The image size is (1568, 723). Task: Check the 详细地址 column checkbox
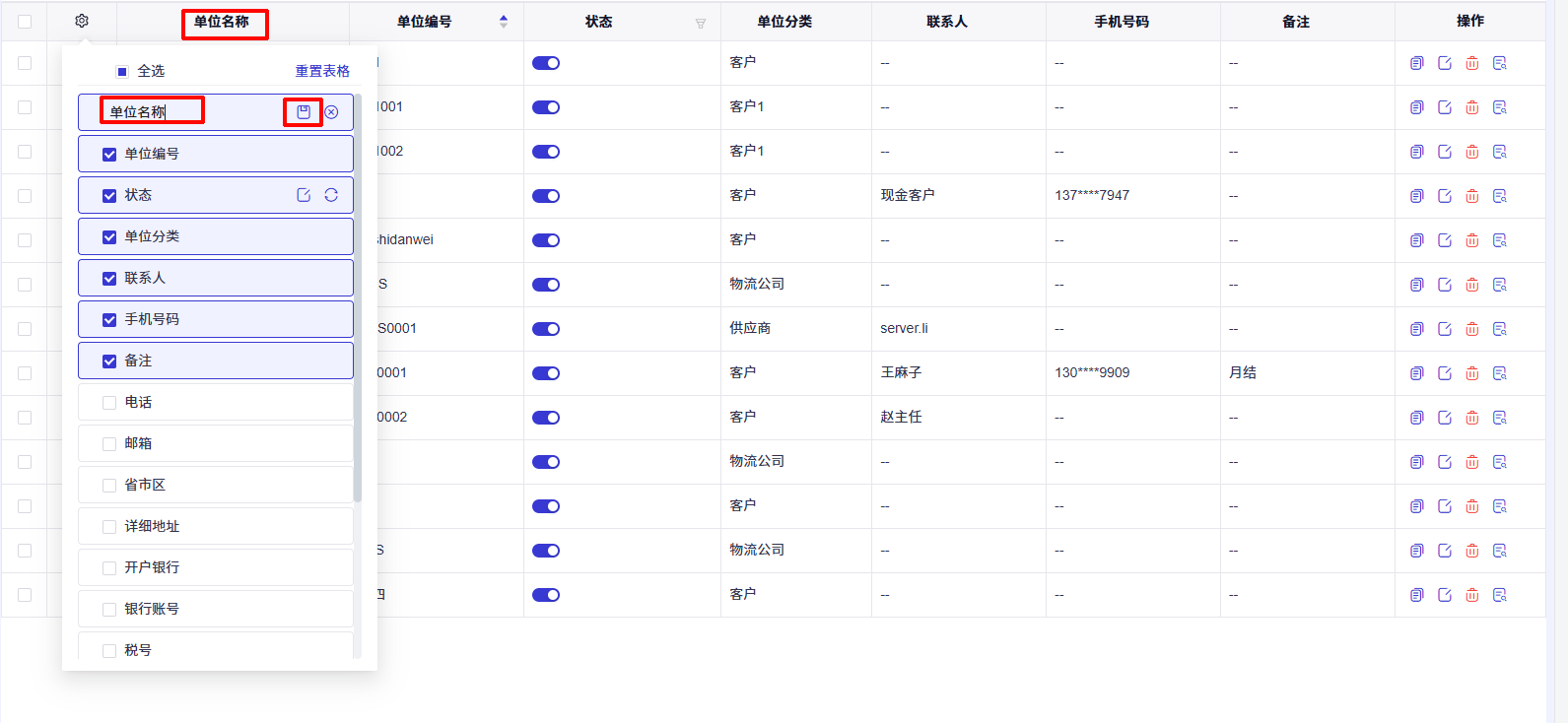pos(109,526)
